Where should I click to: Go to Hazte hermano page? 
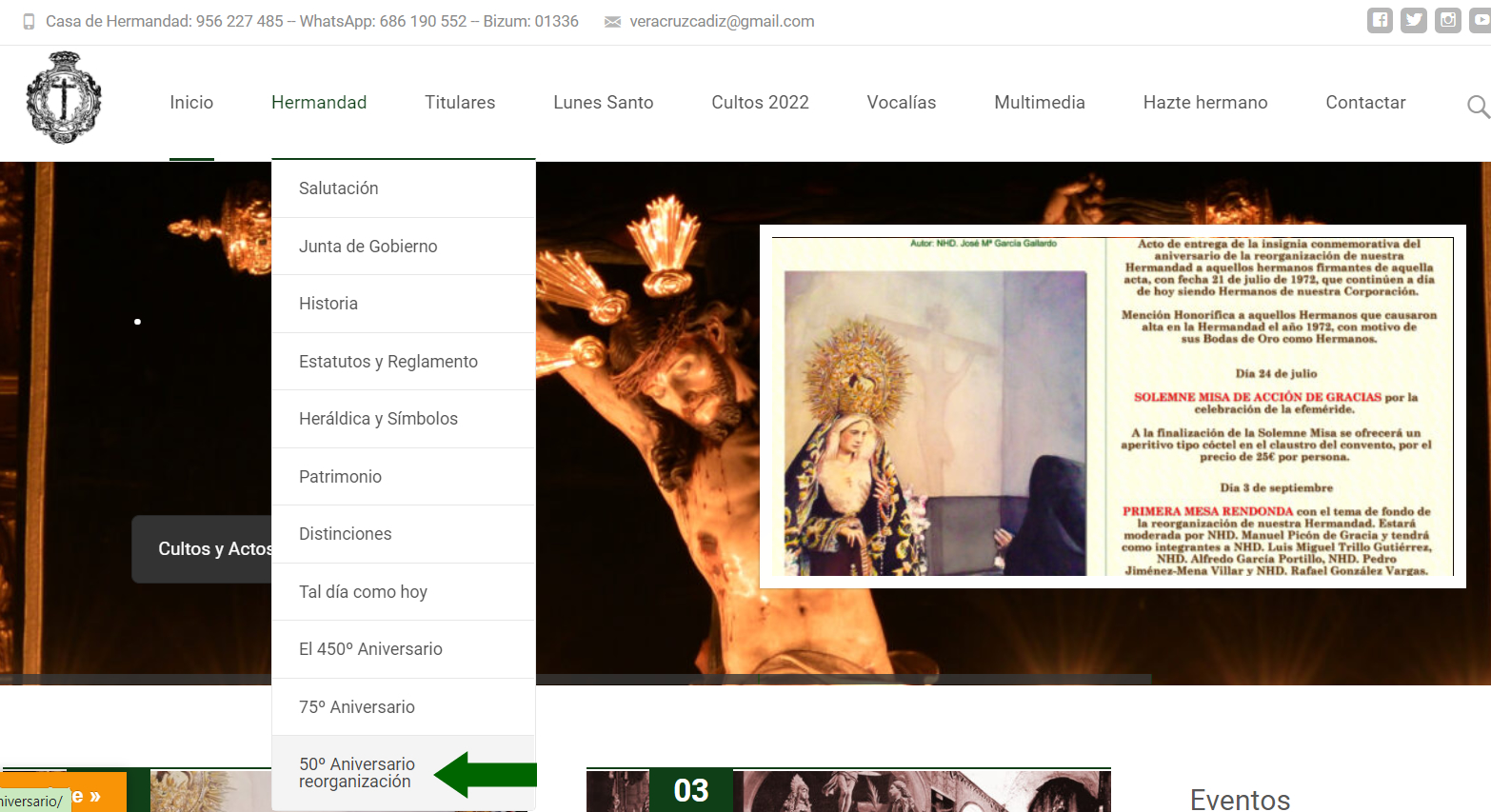pyautogui.click(x=1204, y=103)
